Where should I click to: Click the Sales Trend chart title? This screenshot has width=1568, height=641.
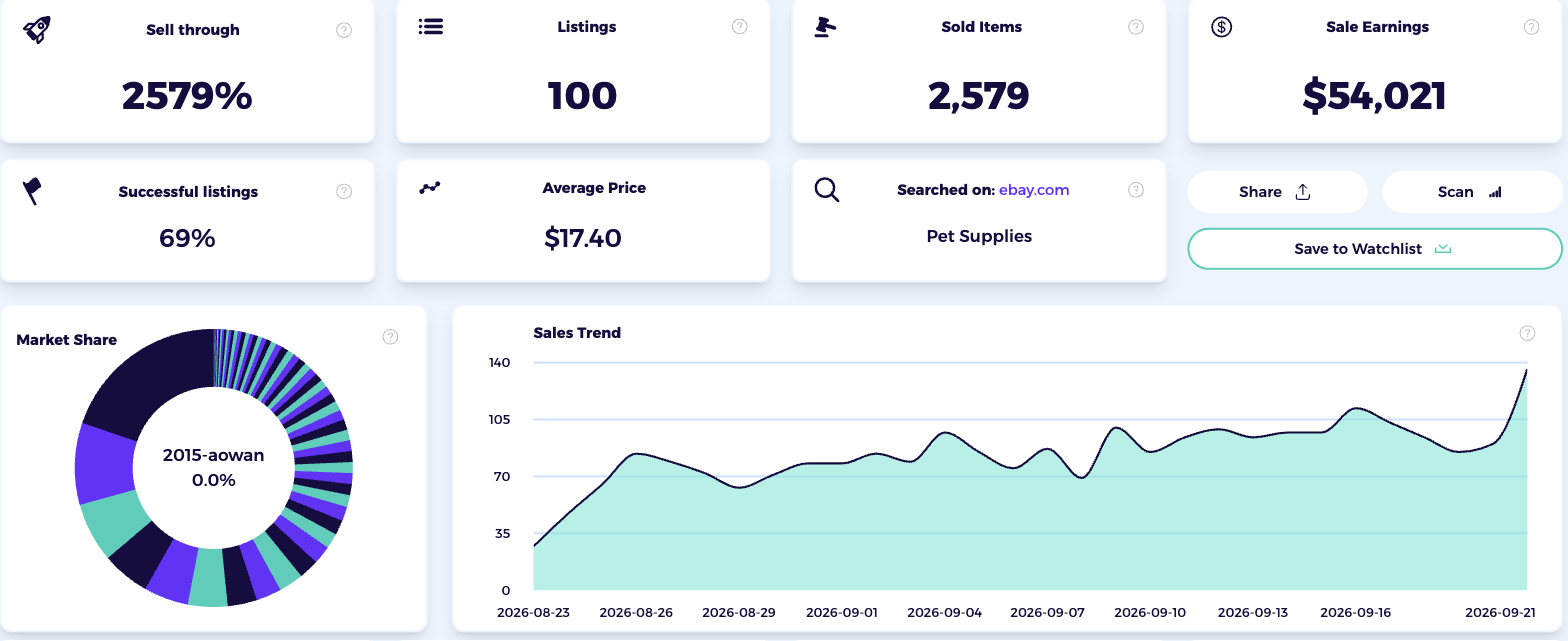click(577, 333)
